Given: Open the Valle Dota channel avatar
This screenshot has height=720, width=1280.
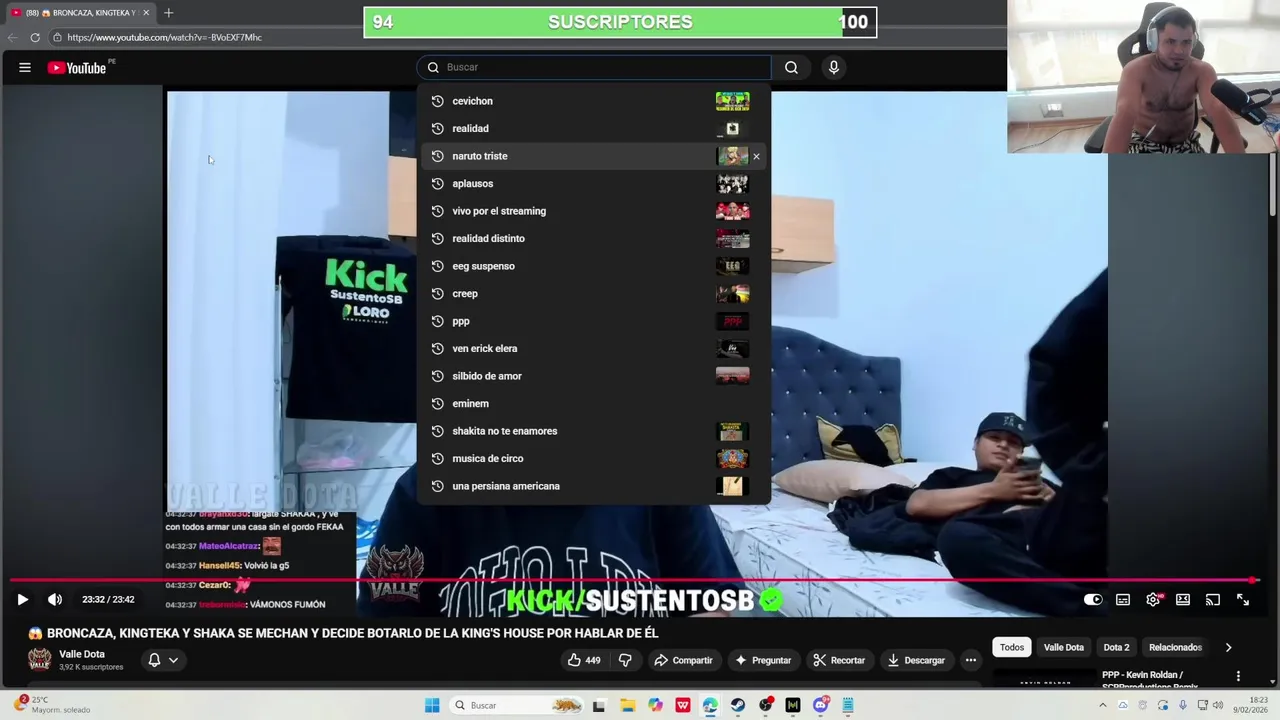Looking at the screenshot, I should click(x=39, y=660).
